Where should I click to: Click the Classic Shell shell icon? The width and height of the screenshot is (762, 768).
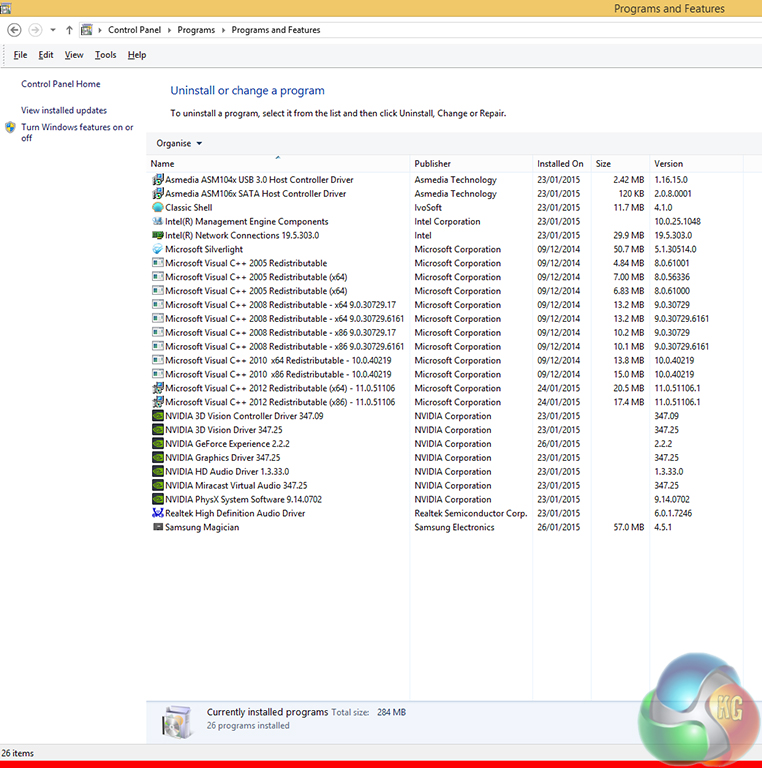tap(158, 207)
